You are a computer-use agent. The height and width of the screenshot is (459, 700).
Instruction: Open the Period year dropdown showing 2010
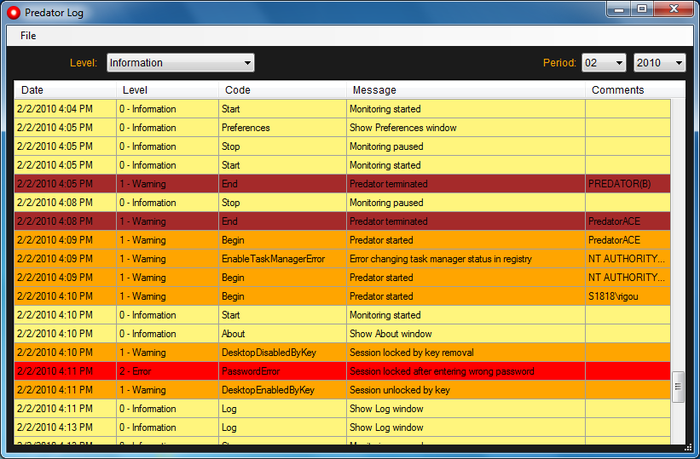(x=659, y=63)
